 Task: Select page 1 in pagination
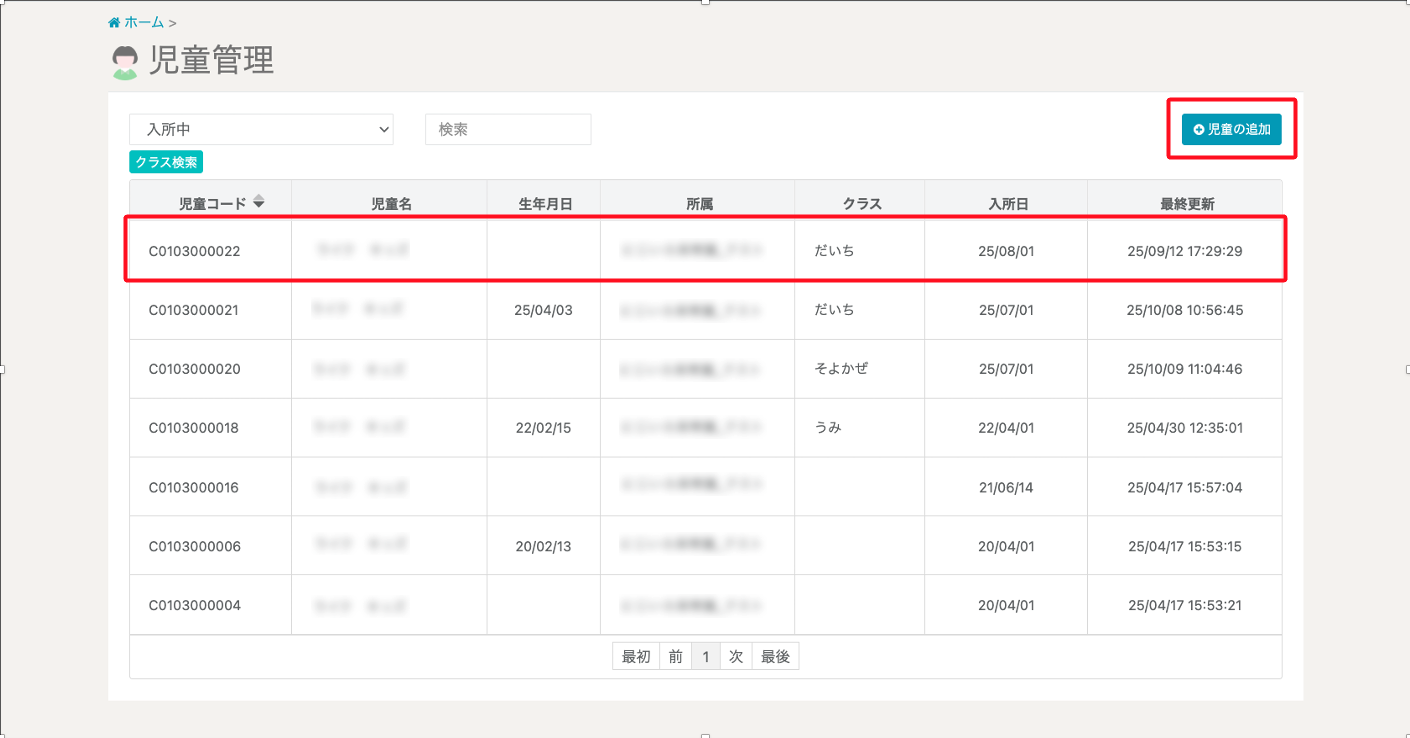pos(705,657)
